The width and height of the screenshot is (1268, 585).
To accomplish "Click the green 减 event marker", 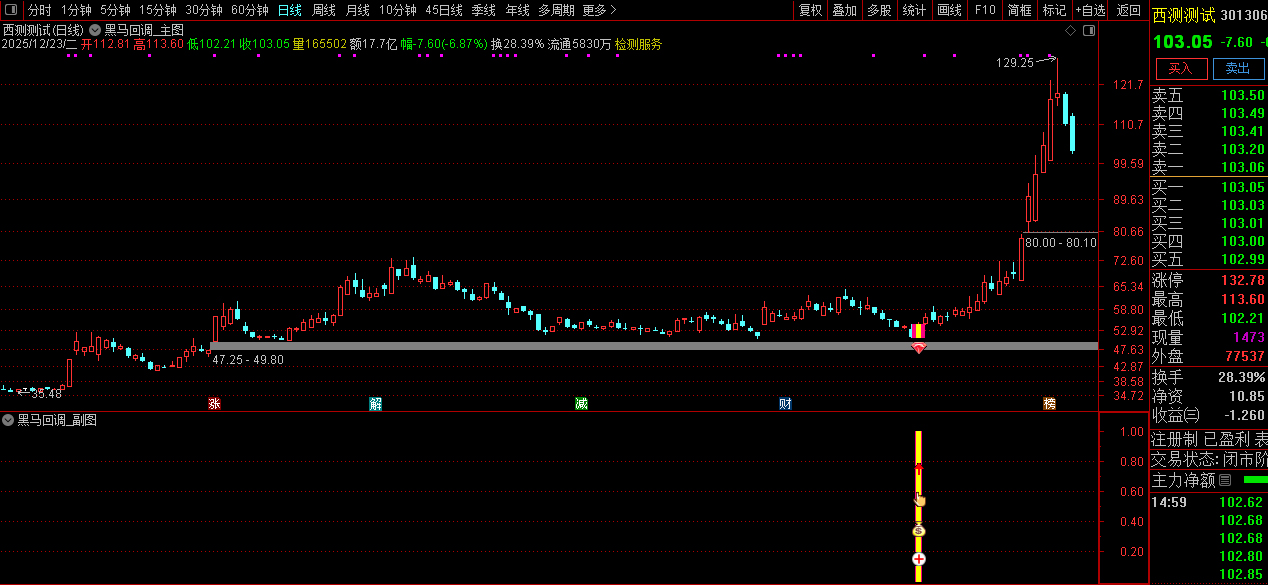I will pos(581,403).
